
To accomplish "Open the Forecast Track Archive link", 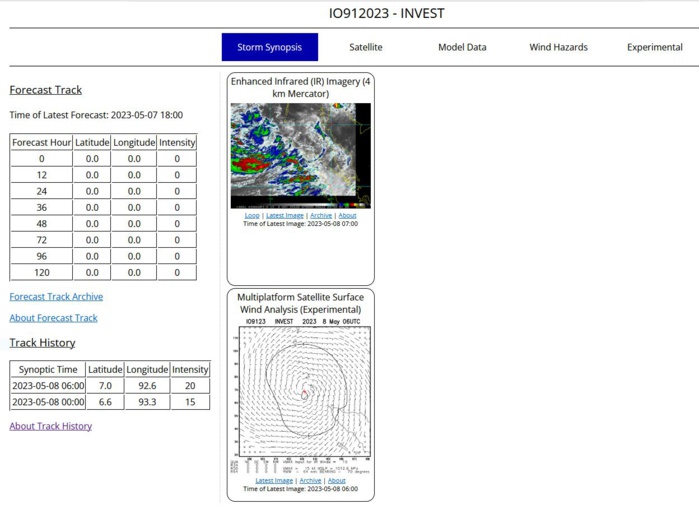I will (x=56, y=297).
